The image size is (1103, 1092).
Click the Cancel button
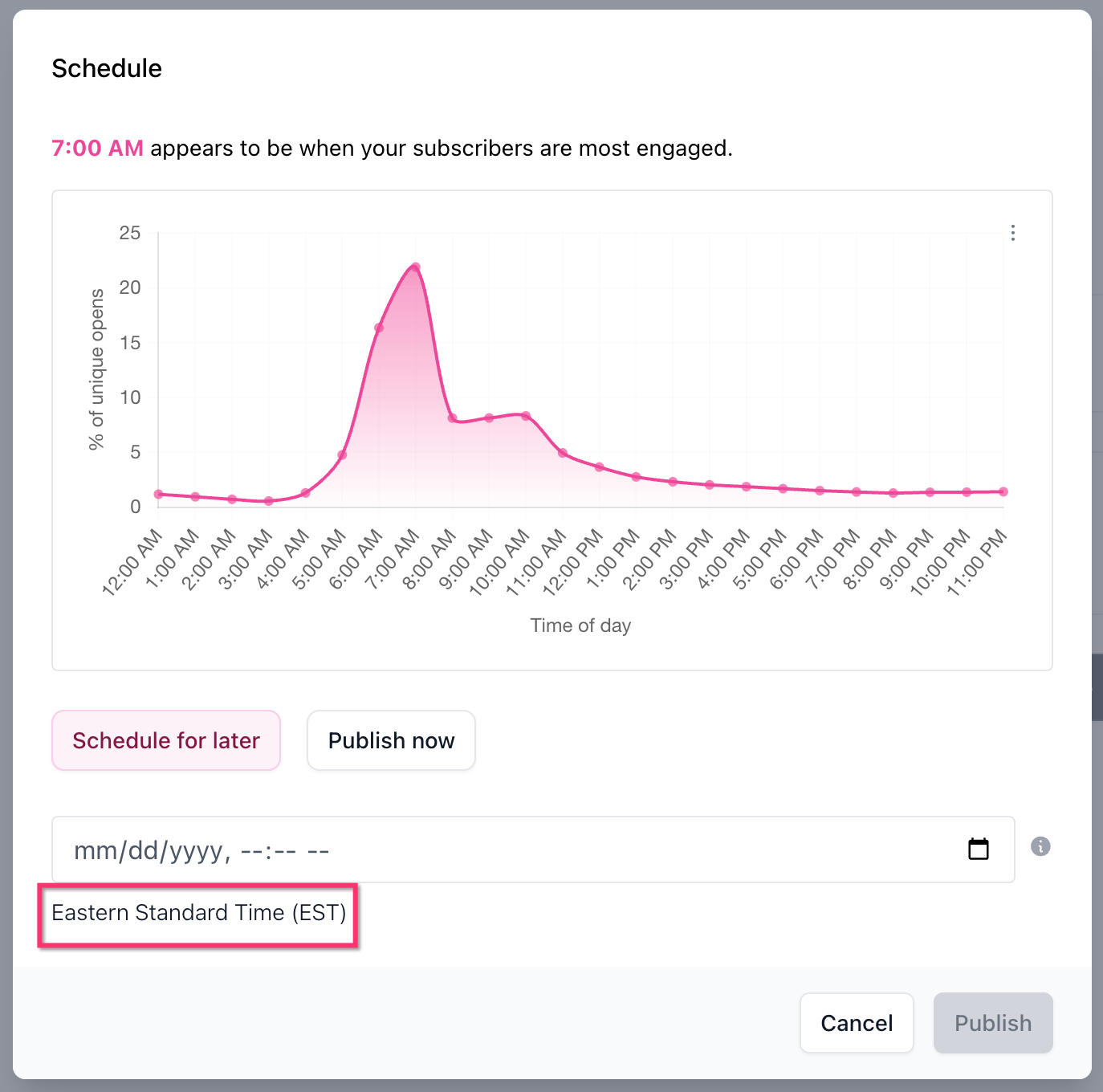(x=857, y=1023)
